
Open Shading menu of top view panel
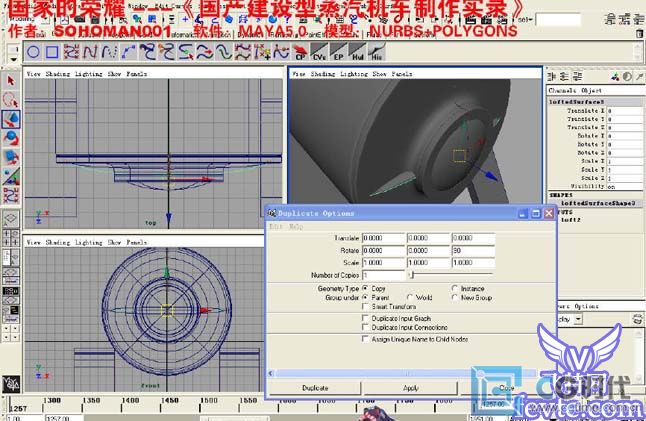58,74
